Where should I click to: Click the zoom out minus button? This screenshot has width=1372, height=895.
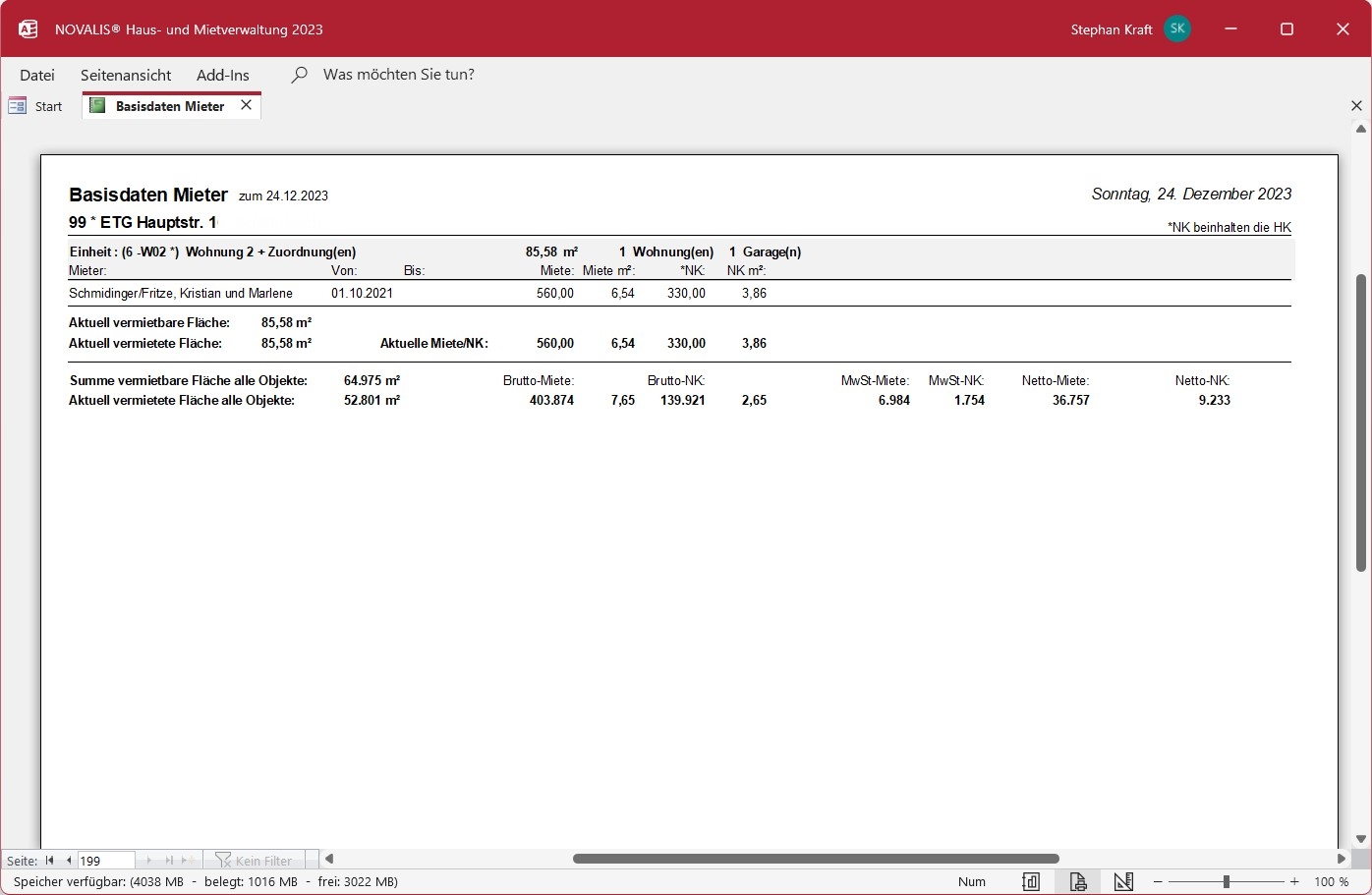click(x=1158, y=881)
